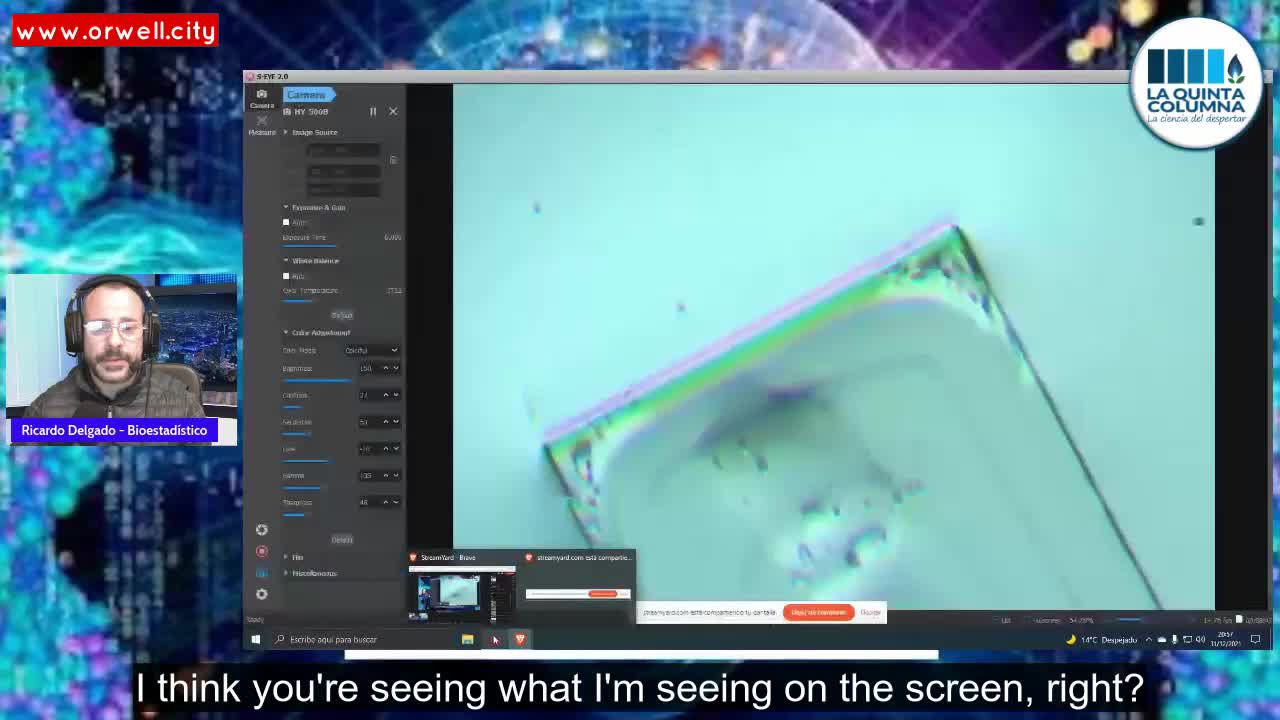Screen dimensions: 1280x720
Task: Click Ocultar on the sharing bar
Action: click(870, 612)
